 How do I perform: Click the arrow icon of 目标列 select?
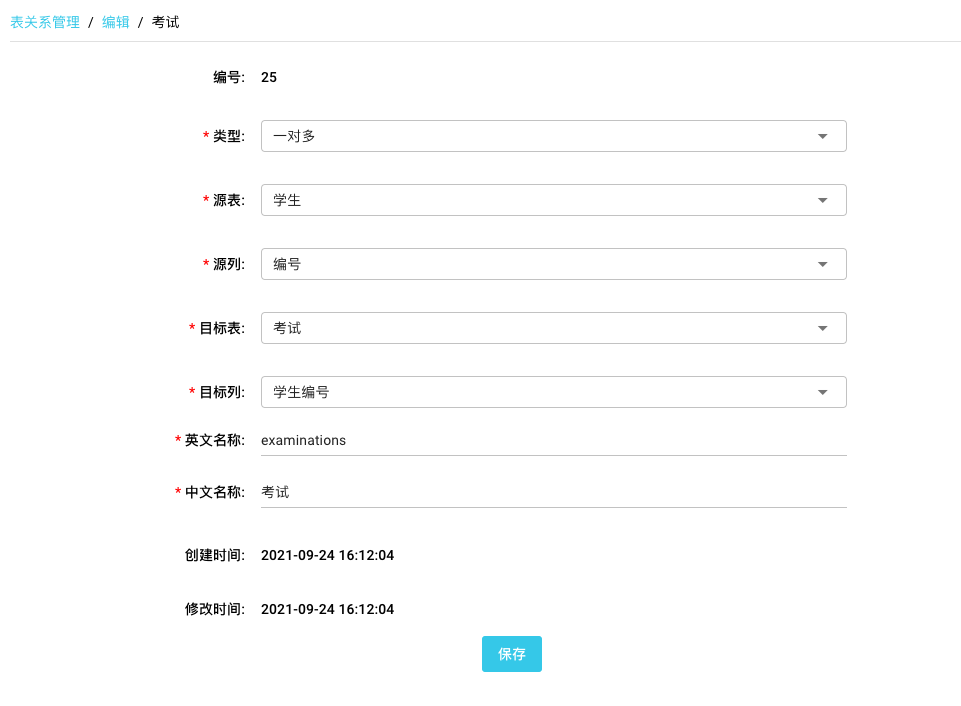coord(822,392)
